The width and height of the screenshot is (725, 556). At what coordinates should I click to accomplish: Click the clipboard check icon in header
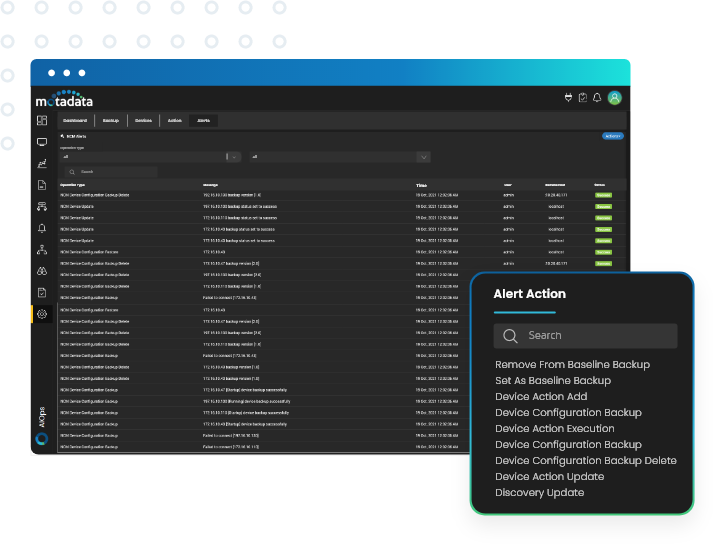[x=583, y=98]
